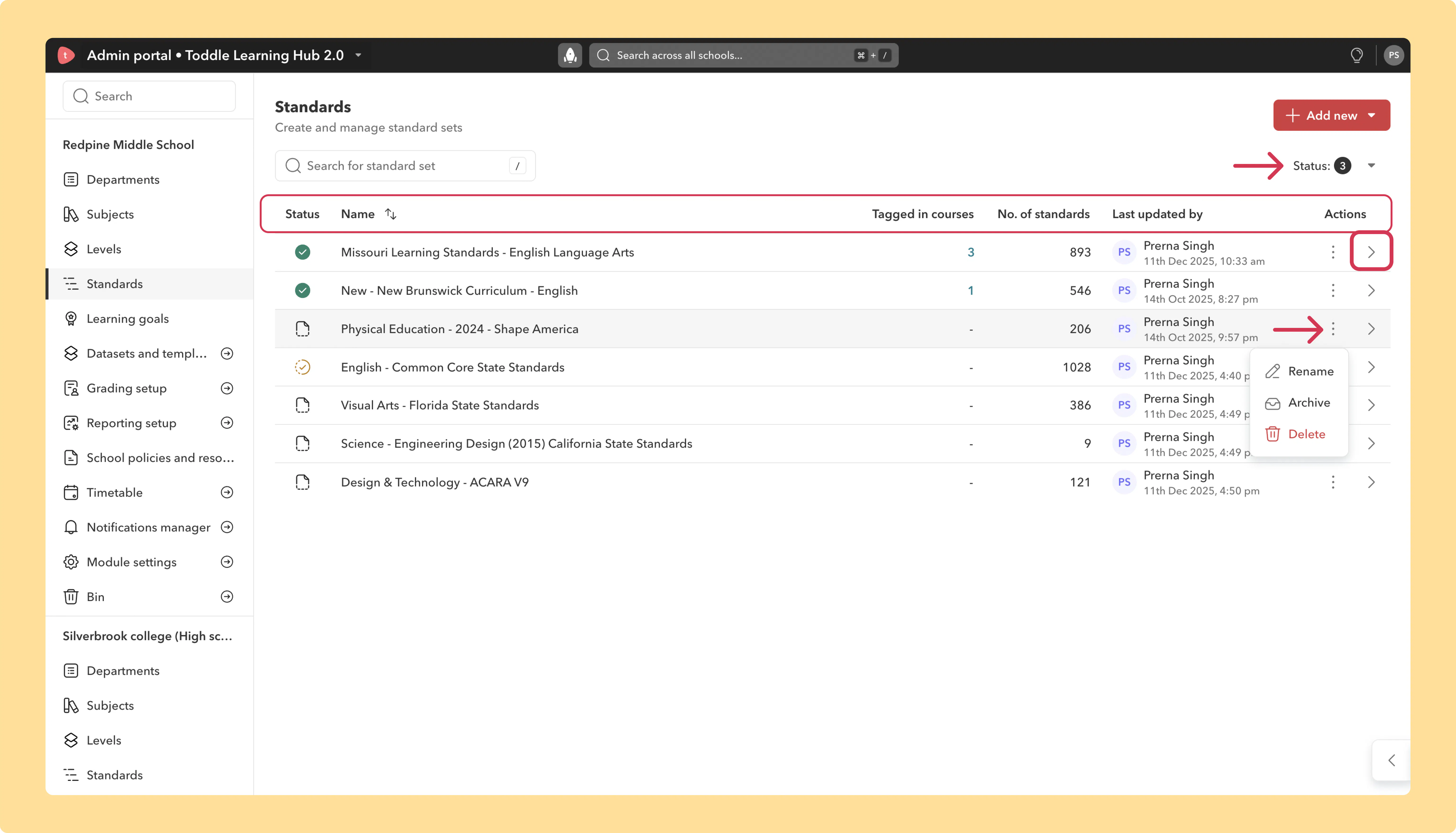Focus the Search across all schools field
The width and height of the screenshot is (1456, 833).
coord(743,55)
